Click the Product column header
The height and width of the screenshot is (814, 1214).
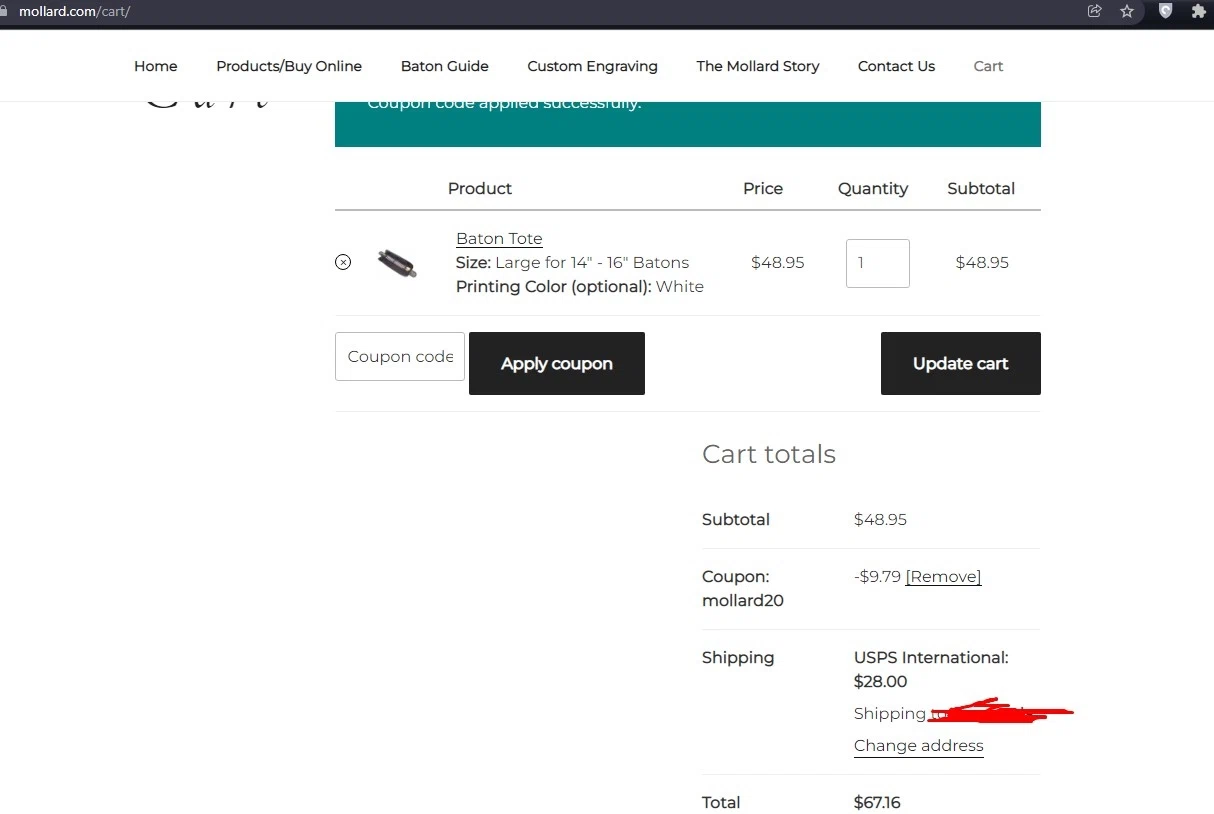pyautogui.click(x=480, y=188)
